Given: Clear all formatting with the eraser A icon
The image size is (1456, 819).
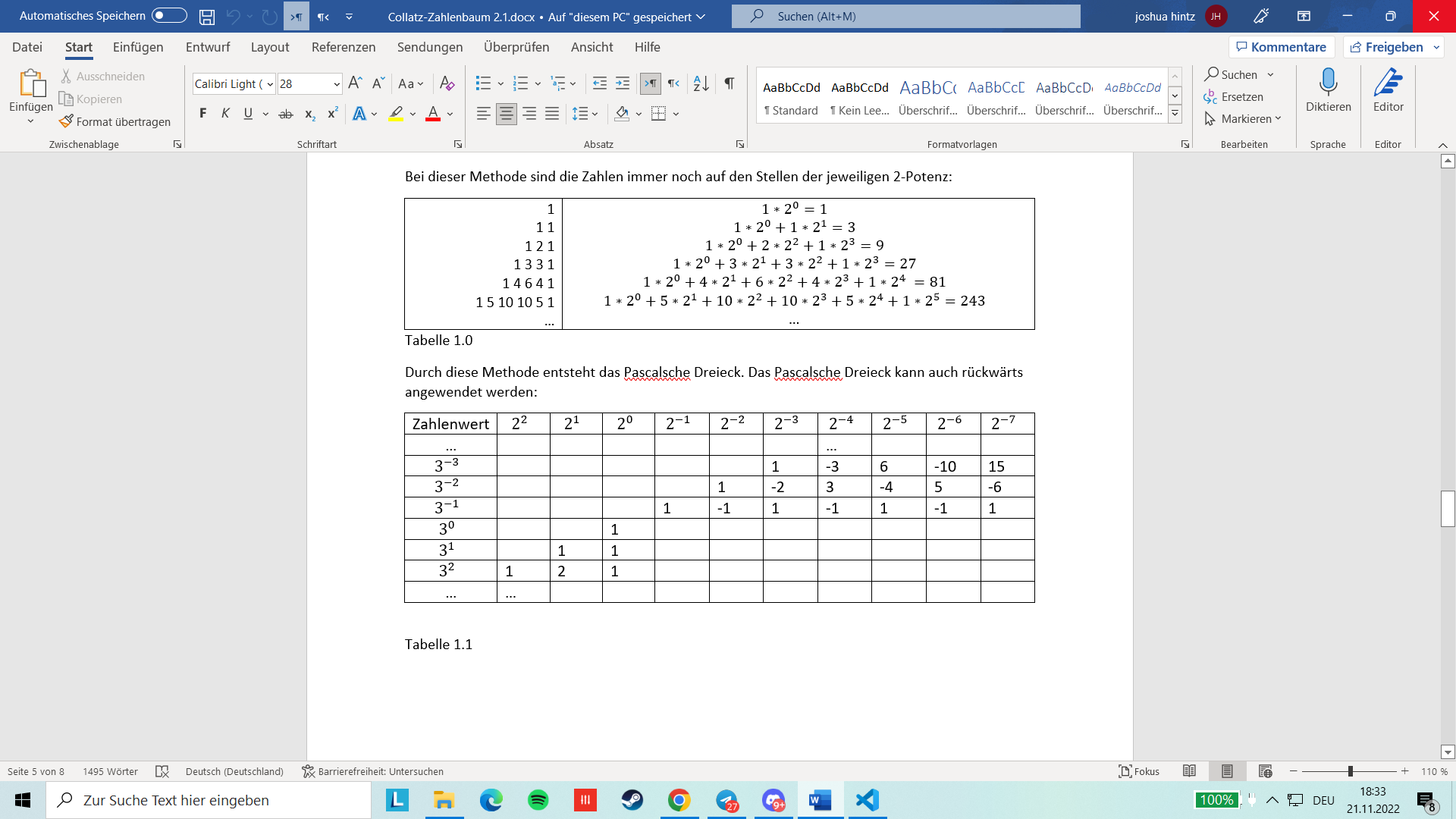Looking at the screenshot, I should pyautogui.click(x=447, y=83).
